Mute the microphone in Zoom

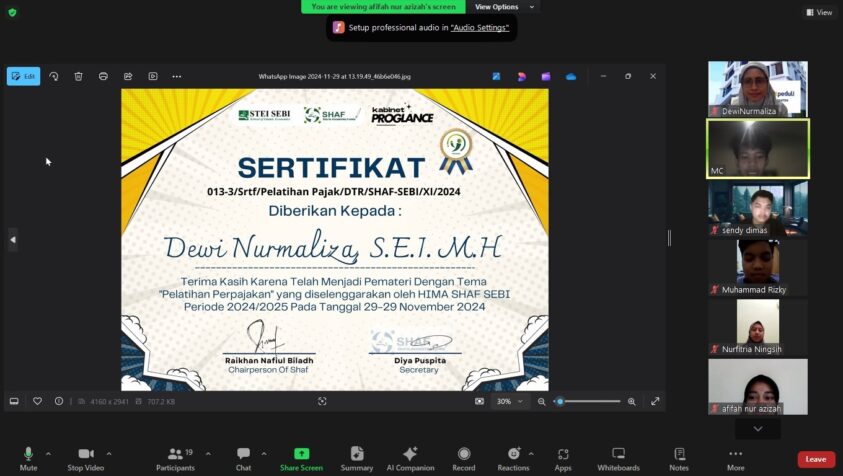(x=28, y=458)
